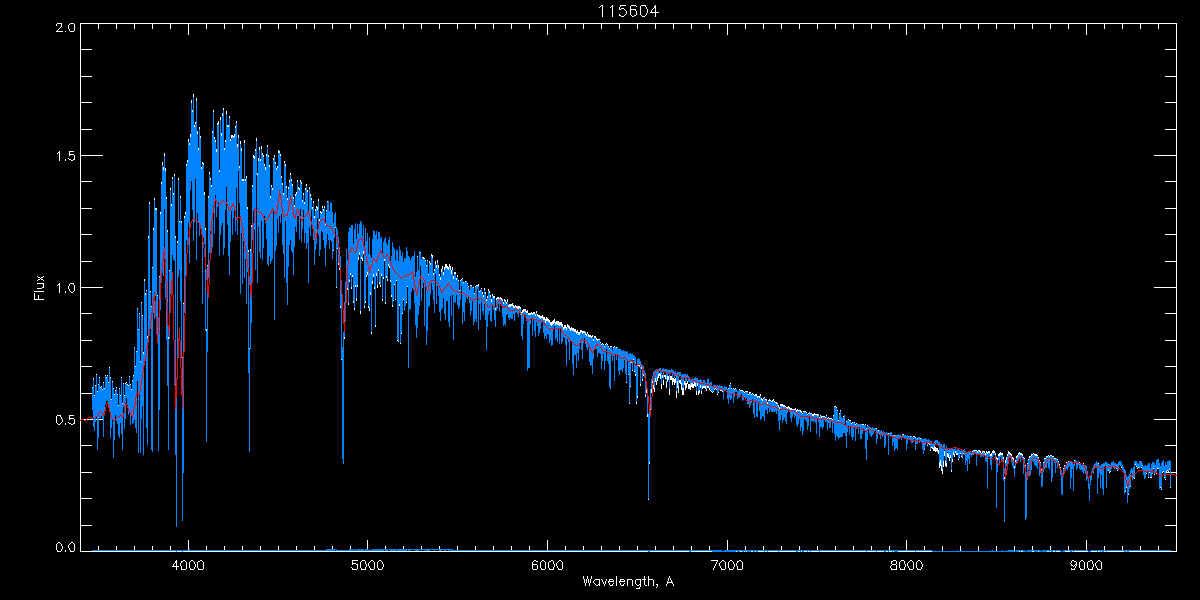The height and width of the screenshot is (600, 1200).
Task: Click the 0.5 flux tick label
Action: pyautogui.click(x=65, y=419)
